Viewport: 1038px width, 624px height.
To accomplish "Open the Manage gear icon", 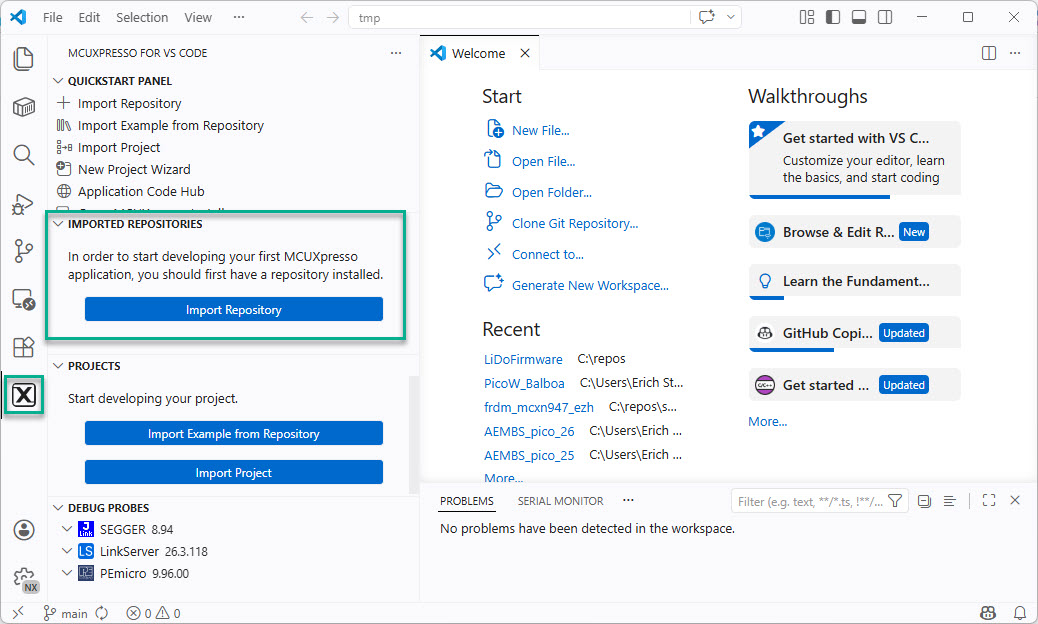I will tap(23, 578).
